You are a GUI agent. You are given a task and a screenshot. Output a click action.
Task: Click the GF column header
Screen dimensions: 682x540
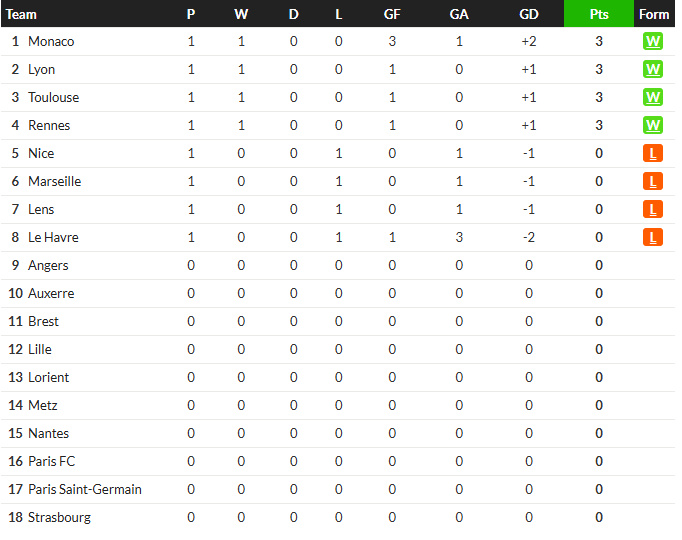coord(392,14)
